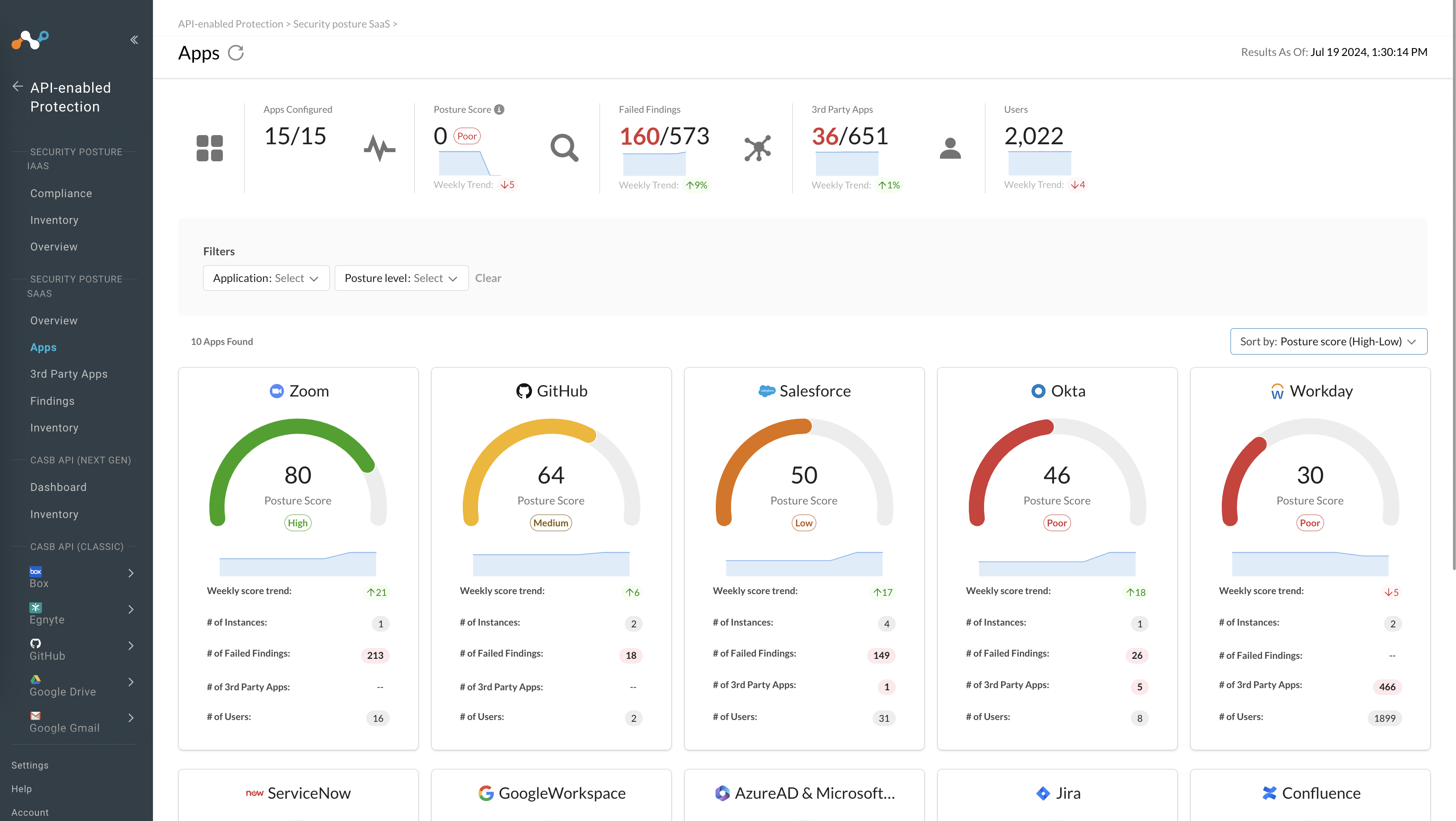Click the company logo at top left

pyautogui.click(x=29, y=40)
